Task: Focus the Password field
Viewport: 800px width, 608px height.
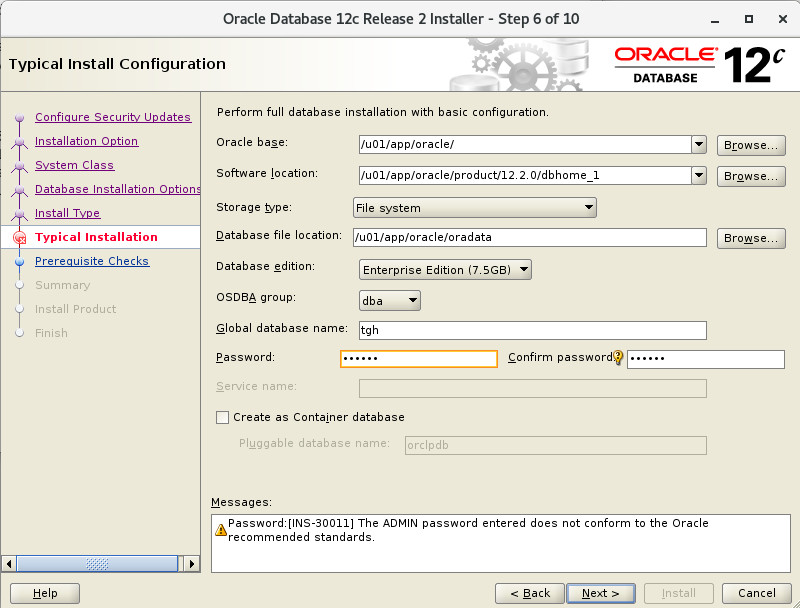Action: tap(418, 359)
